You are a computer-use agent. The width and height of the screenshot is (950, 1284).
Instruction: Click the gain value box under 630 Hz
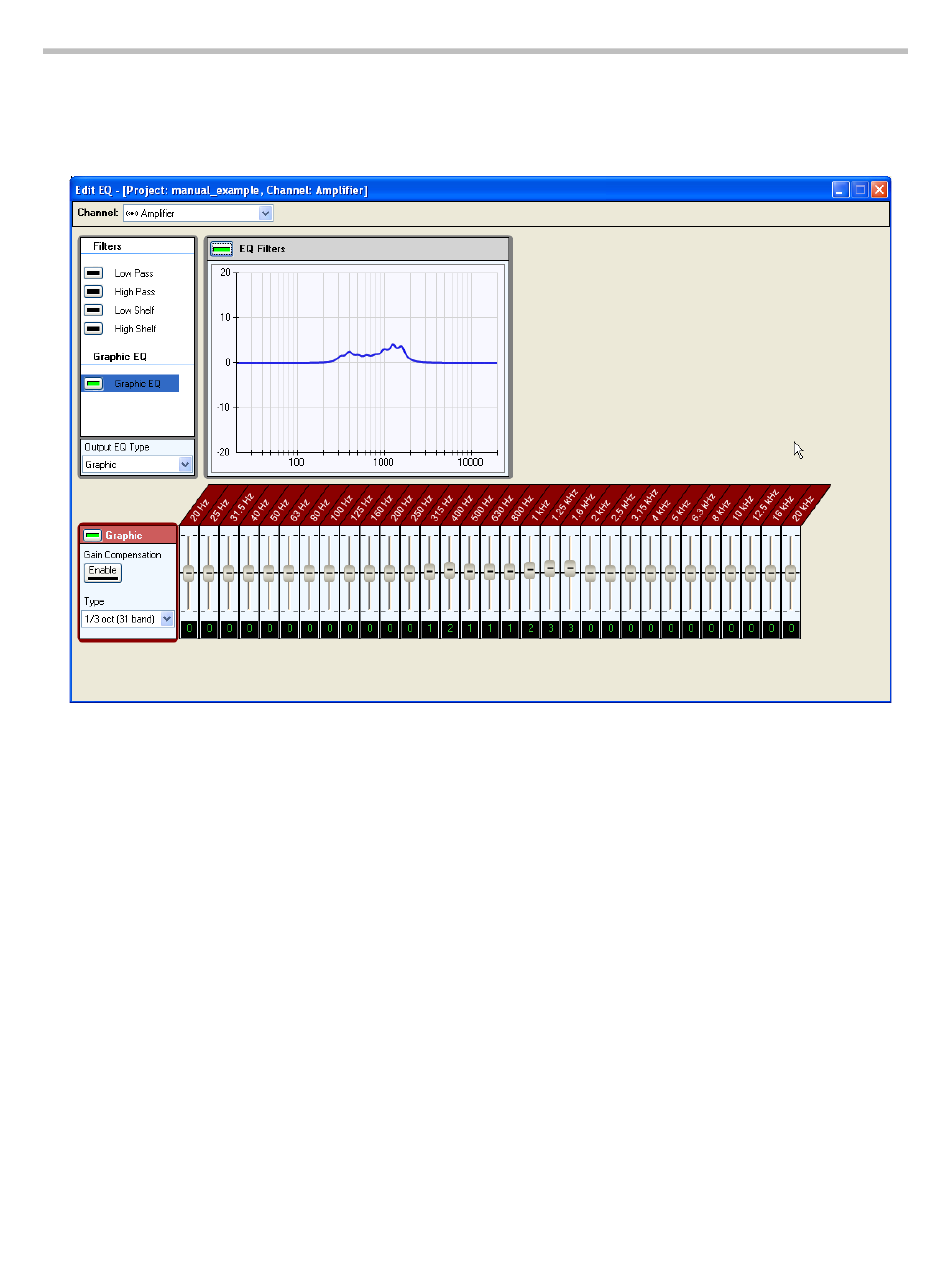(489, 629)
